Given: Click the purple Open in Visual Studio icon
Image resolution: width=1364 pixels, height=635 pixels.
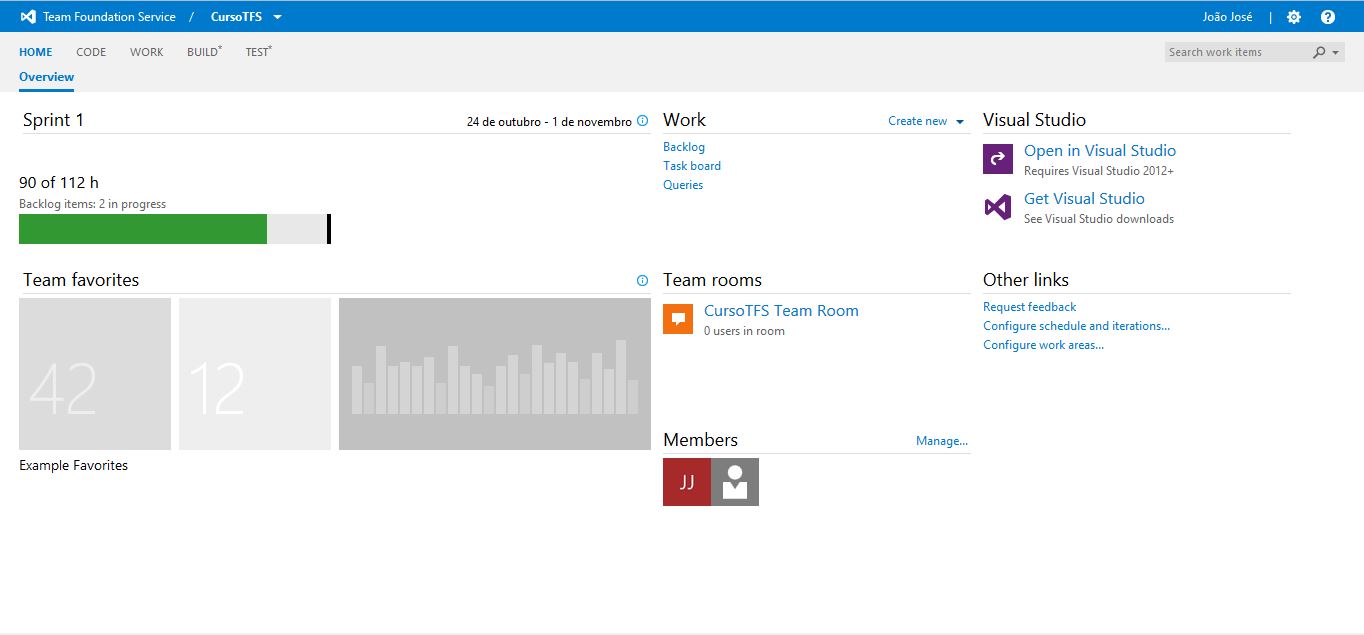Looking at the screenshot, I should 998,159.
